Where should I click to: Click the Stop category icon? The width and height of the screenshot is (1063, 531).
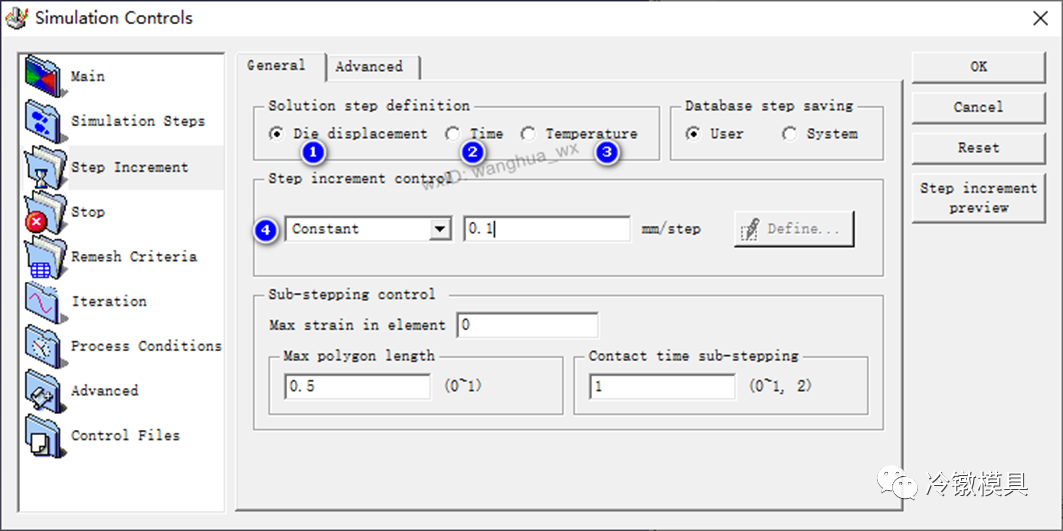coord(44,212)
